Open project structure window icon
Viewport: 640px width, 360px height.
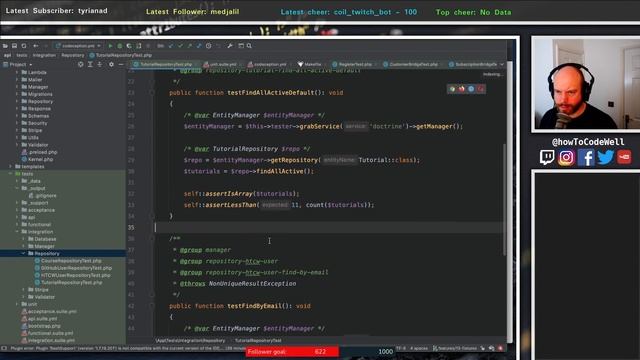241,46
